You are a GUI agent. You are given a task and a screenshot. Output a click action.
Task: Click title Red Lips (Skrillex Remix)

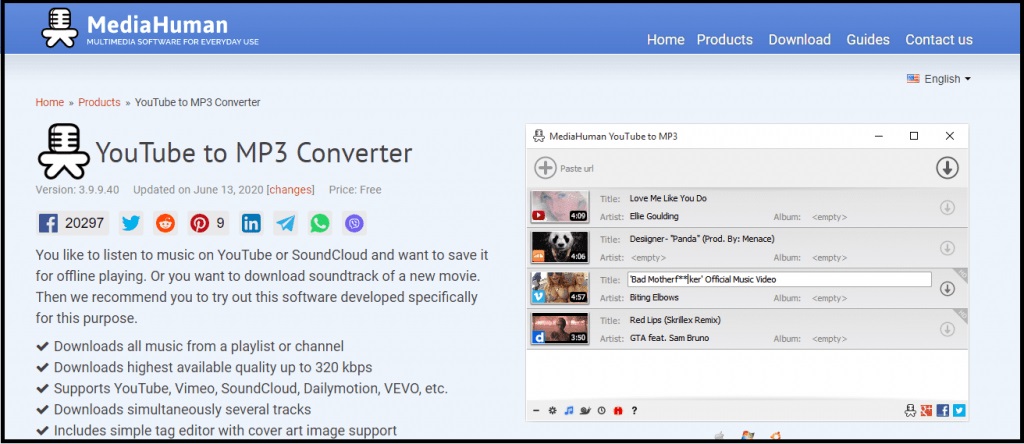click(675, 321)
